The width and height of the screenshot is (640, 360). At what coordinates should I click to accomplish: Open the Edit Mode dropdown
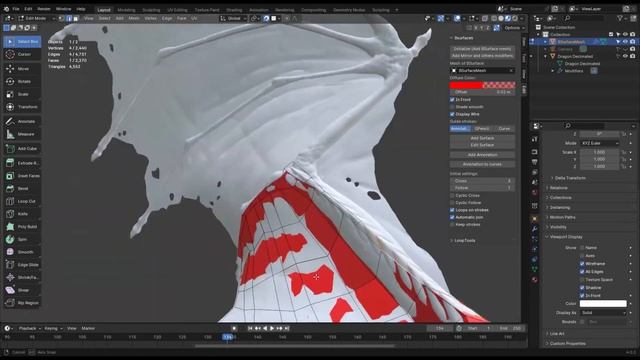pyautogui.click(x=37, y=18)
